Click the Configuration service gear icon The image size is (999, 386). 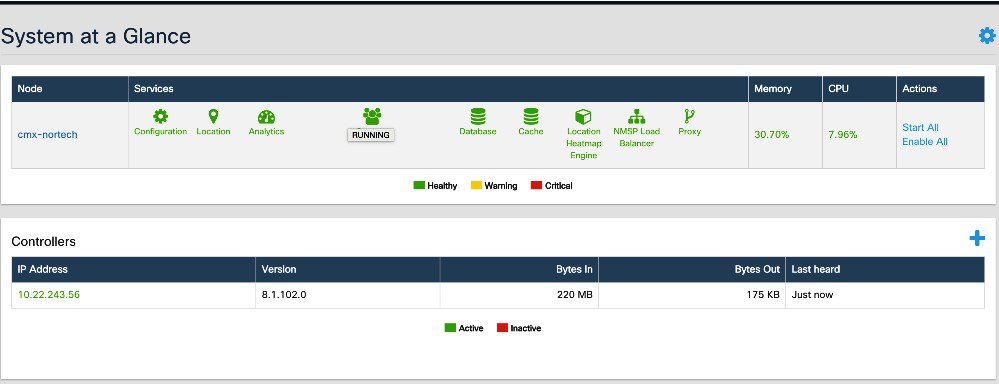[x=161, y=116]
